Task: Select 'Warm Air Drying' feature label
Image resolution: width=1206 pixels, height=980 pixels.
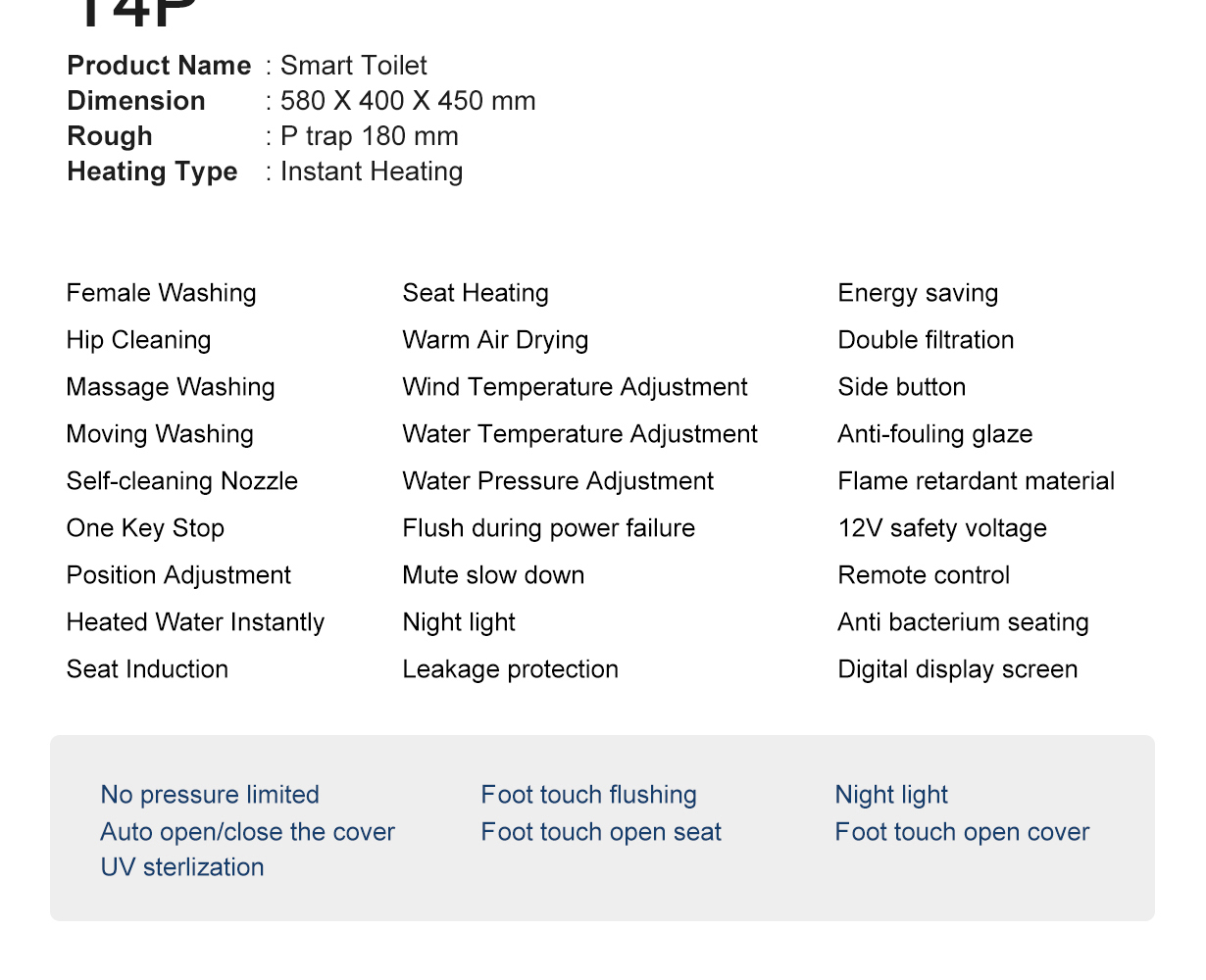Action: click(x=495, y=340)
